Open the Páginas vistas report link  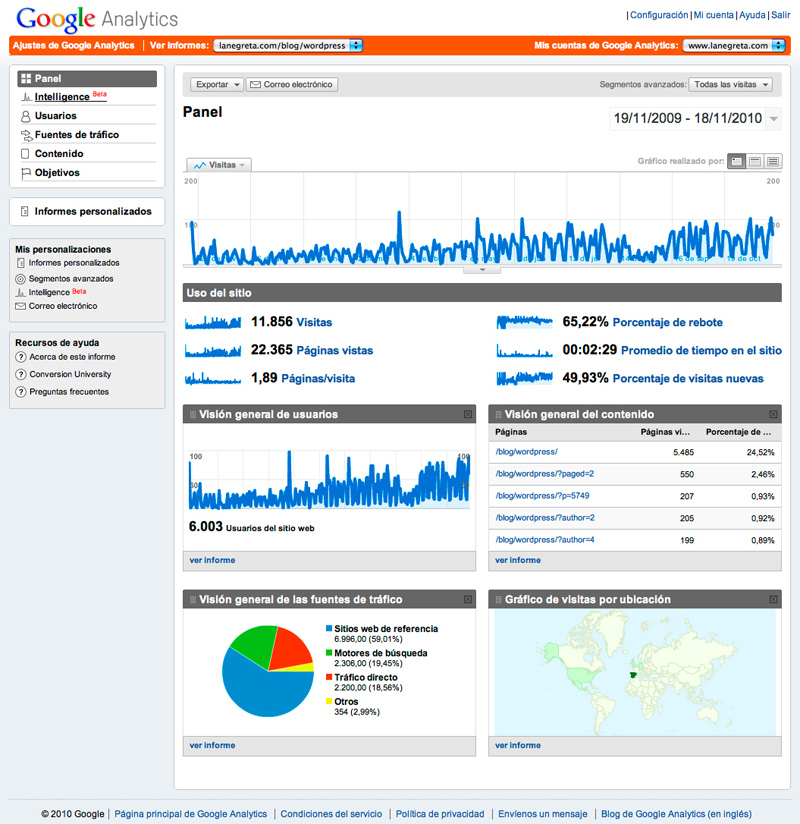(335, 351)
